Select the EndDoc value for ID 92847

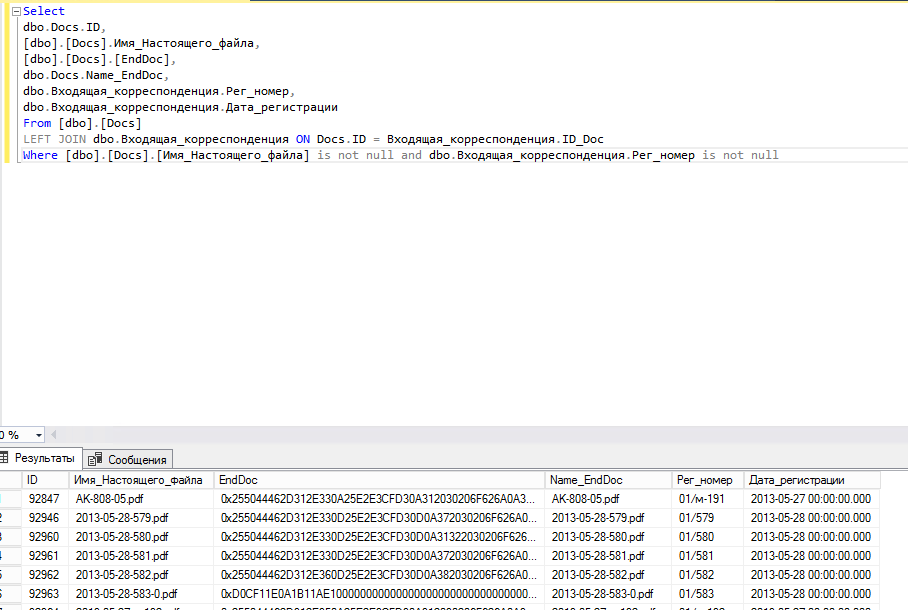tap(379, 499)
